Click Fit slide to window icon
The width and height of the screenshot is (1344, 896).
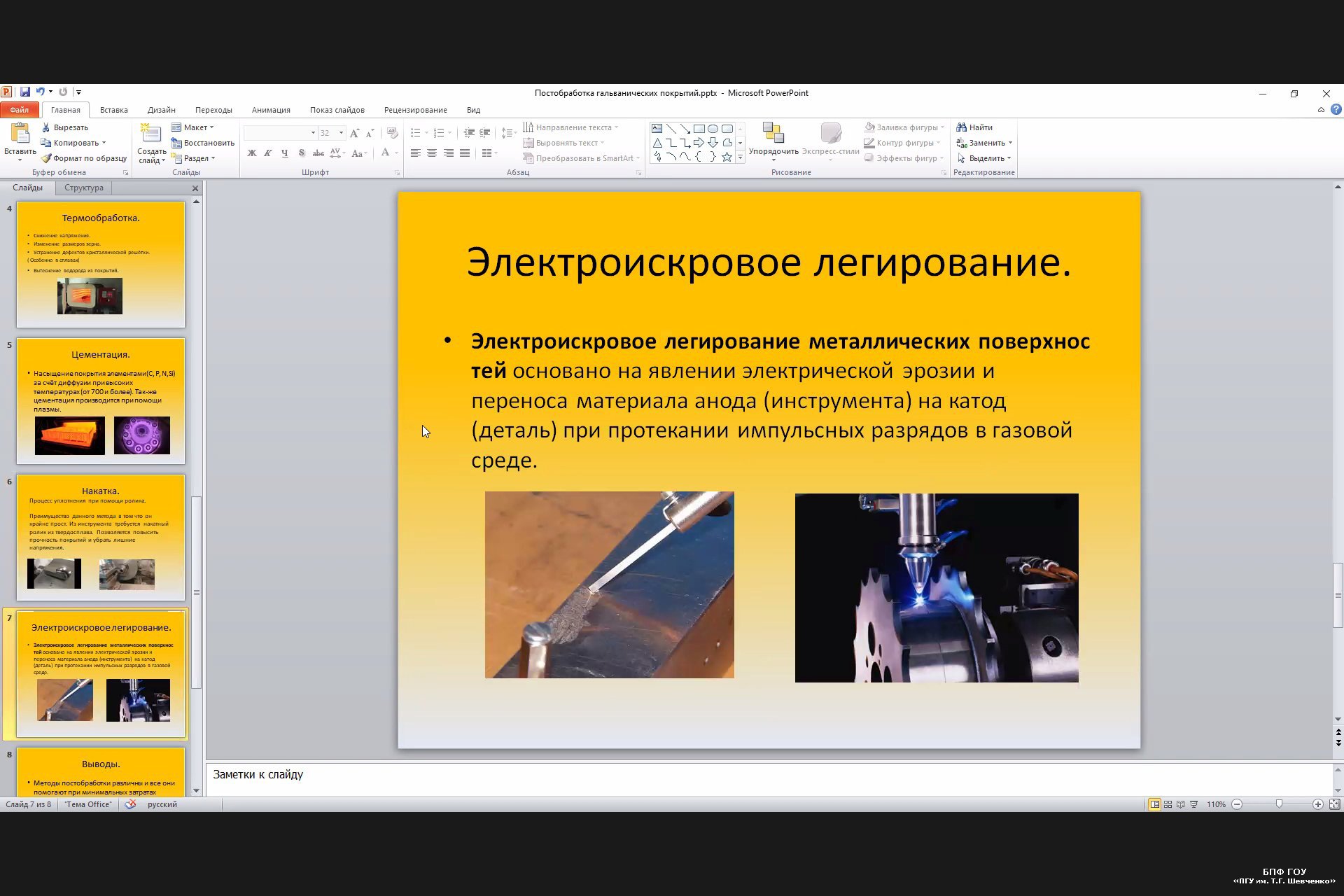(1335, 804)
